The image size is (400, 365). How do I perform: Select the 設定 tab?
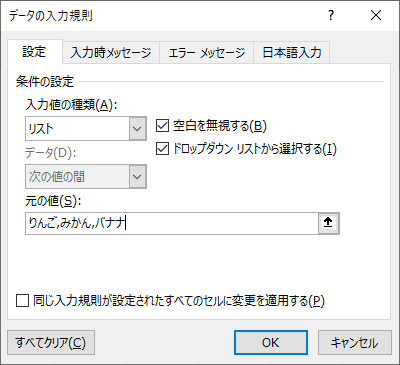pyautogui.click(x=35, y=52)
